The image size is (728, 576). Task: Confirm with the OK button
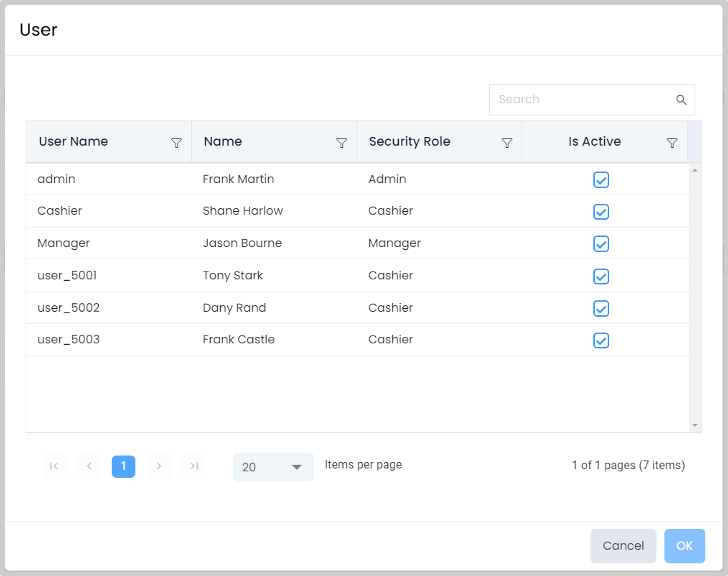pyautogui.click(x=684, y=546)
